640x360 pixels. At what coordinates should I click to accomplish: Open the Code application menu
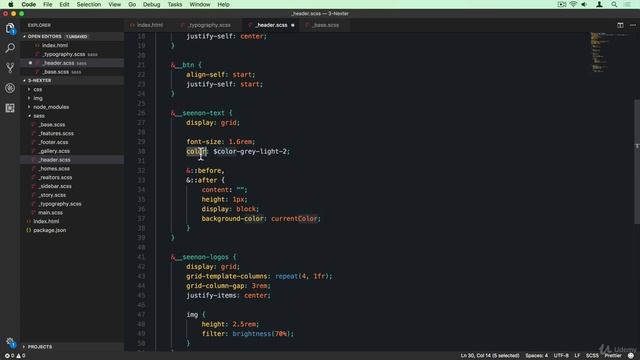[29, 4]
